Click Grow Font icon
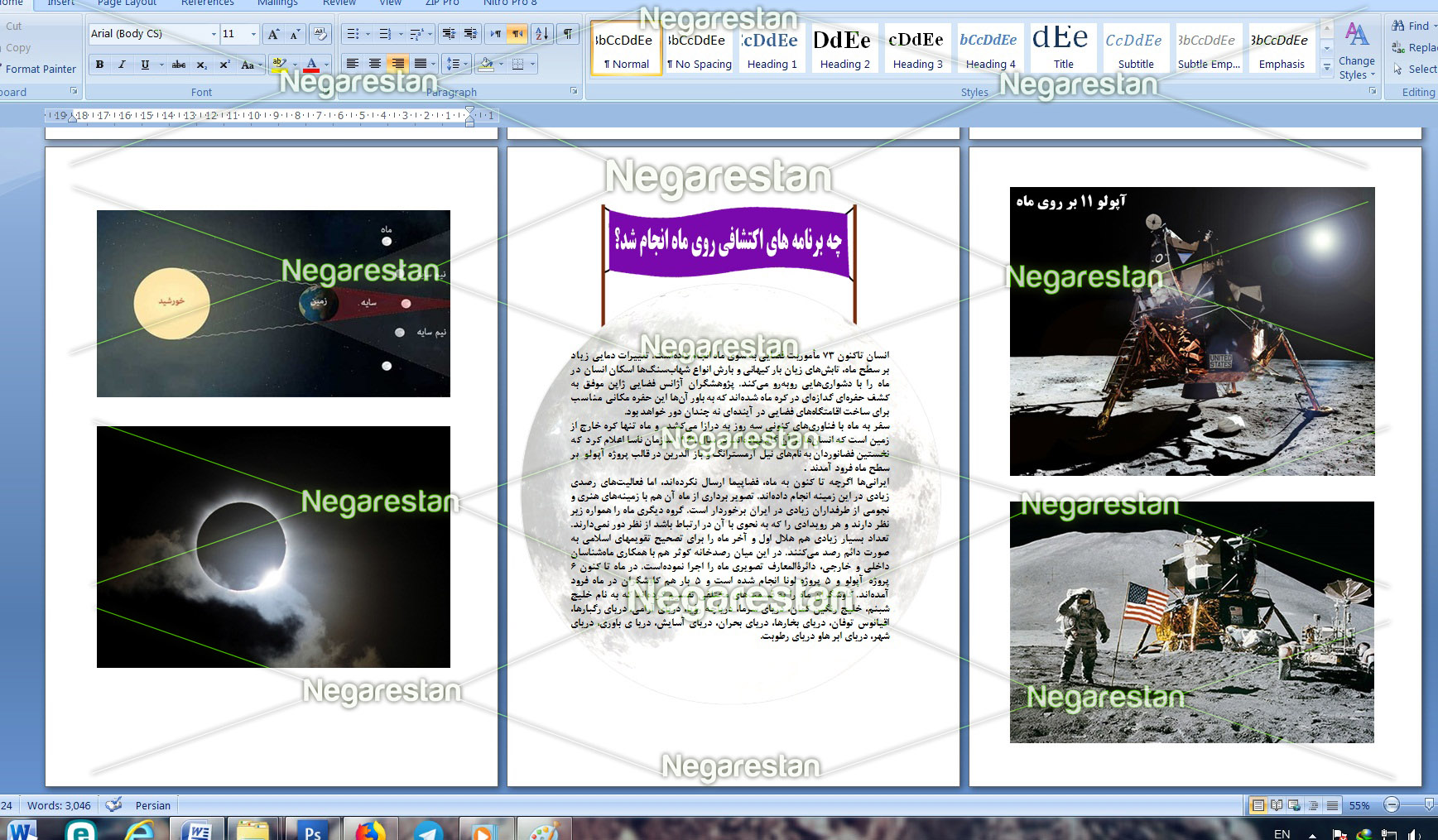Image resolution: width=1438 pixels, height=840 pixels. pos(273,34)
